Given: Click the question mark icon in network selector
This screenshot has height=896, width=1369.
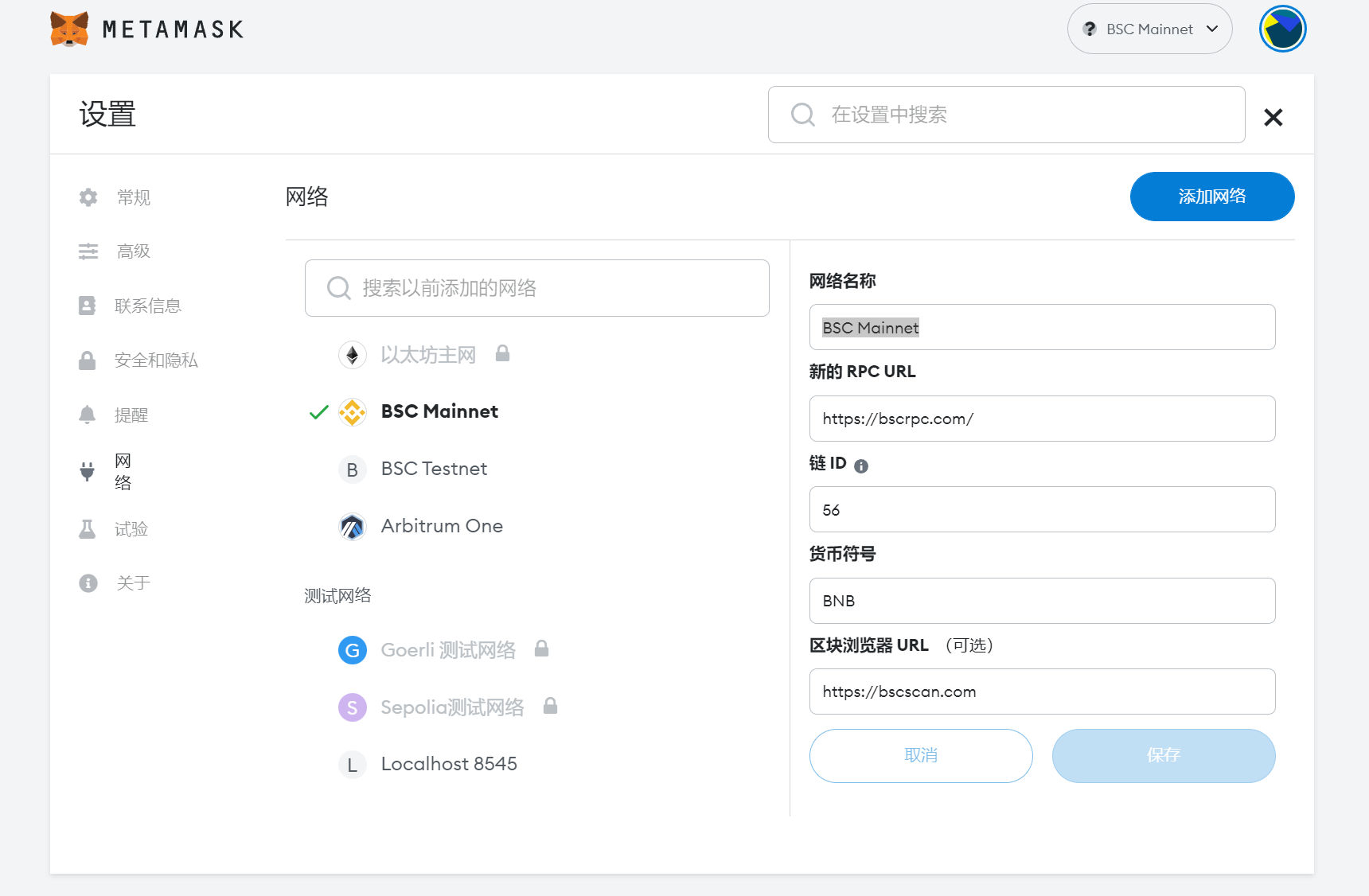Looking at the screenshot, I should (1090, 29).
